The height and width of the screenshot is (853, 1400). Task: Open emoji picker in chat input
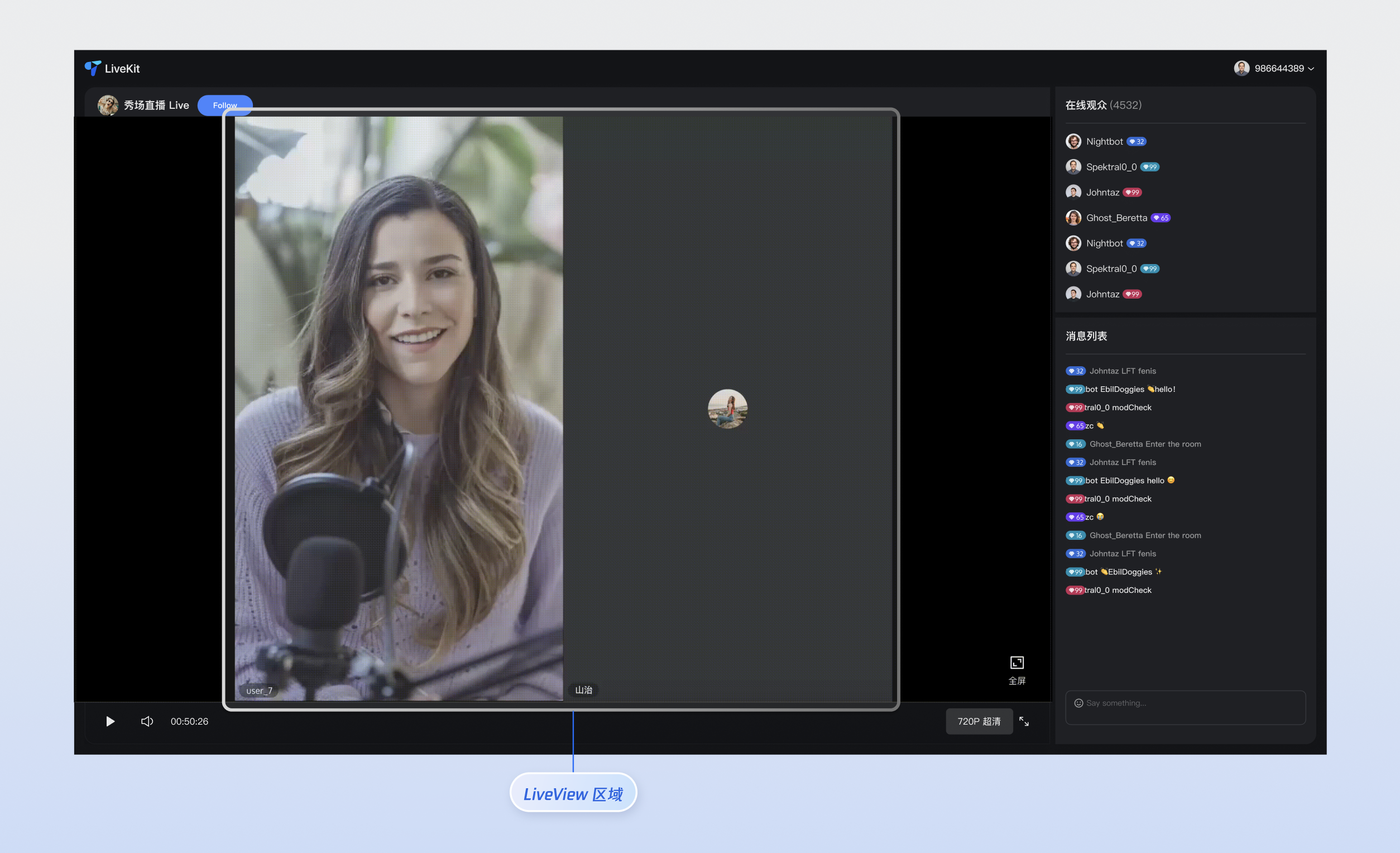tap(1078, 703)
